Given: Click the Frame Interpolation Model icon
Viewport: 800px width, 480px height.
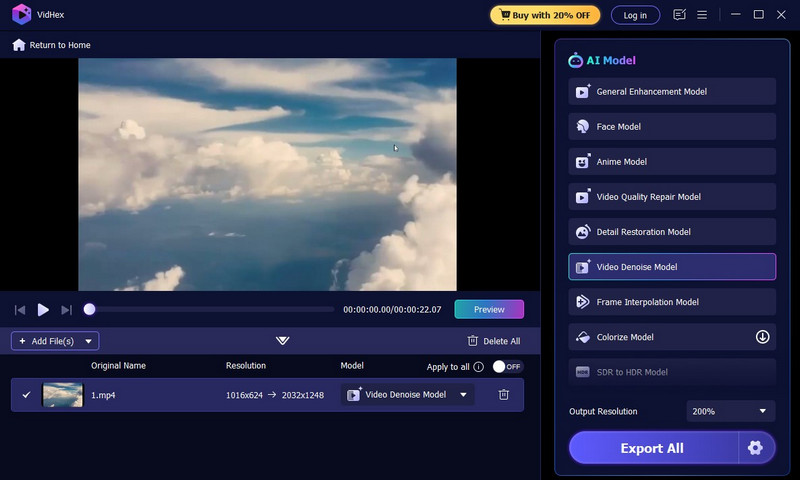Looking at the screenshot, I should 582,302.
